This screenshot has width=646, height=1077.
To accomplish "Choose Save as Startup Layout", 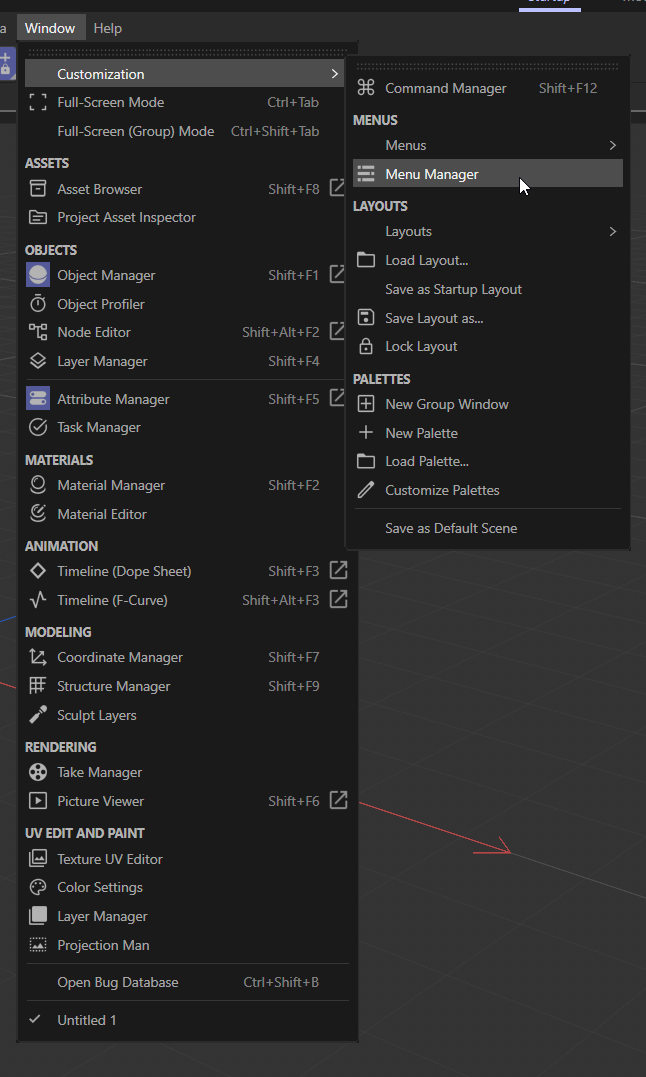I will click(x=487, y=289).
